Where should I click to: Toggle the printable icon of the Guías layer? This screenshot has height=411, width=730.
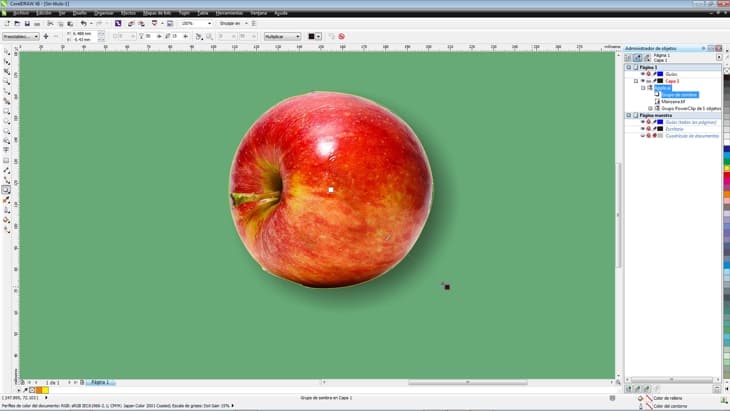coord(649,74)
